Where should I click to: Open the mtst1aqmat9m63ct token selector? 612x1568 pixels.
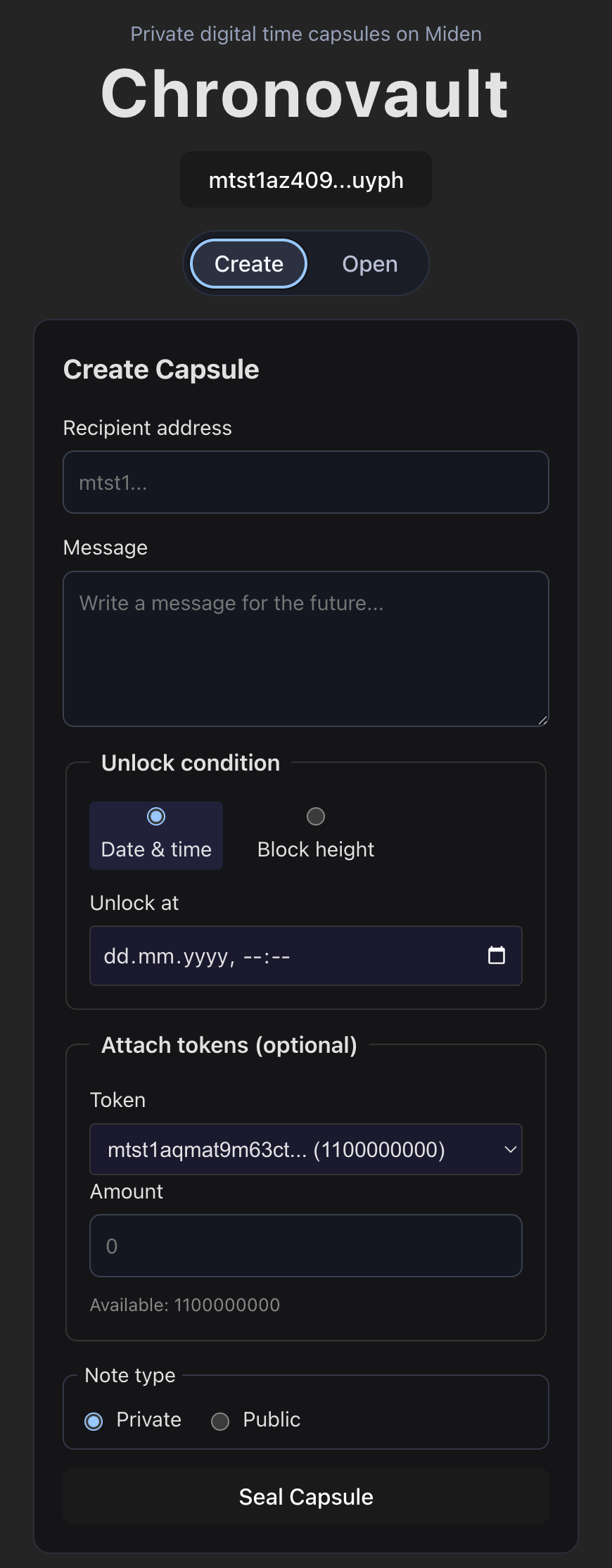[x=306, y=1149]
